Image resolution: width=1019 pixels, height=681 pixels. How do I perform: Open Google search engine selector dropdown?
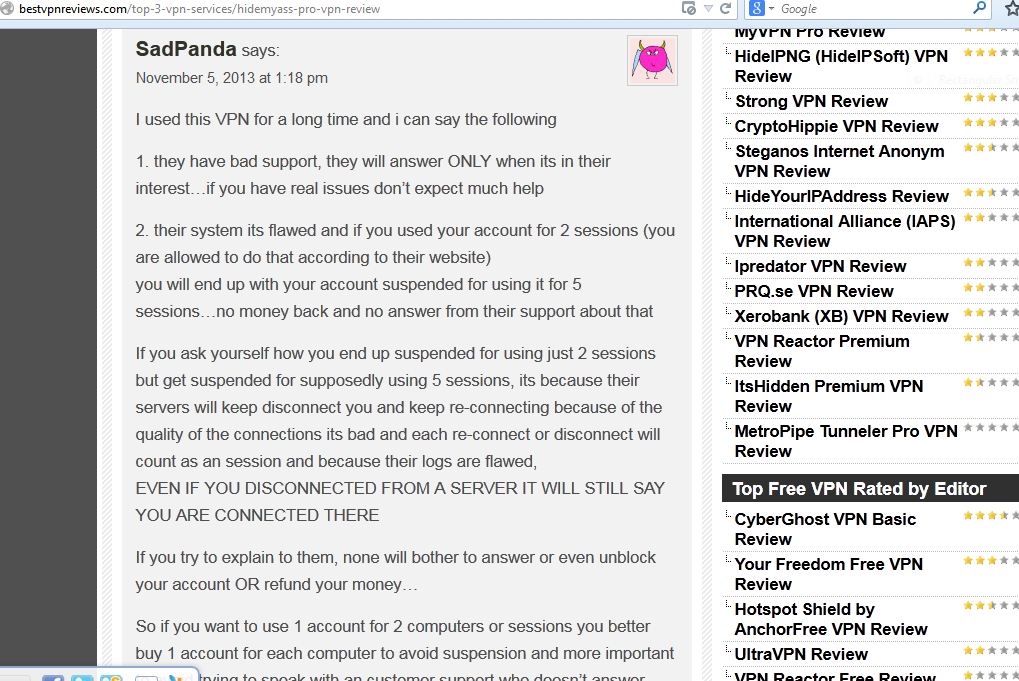tap(762, 8)
